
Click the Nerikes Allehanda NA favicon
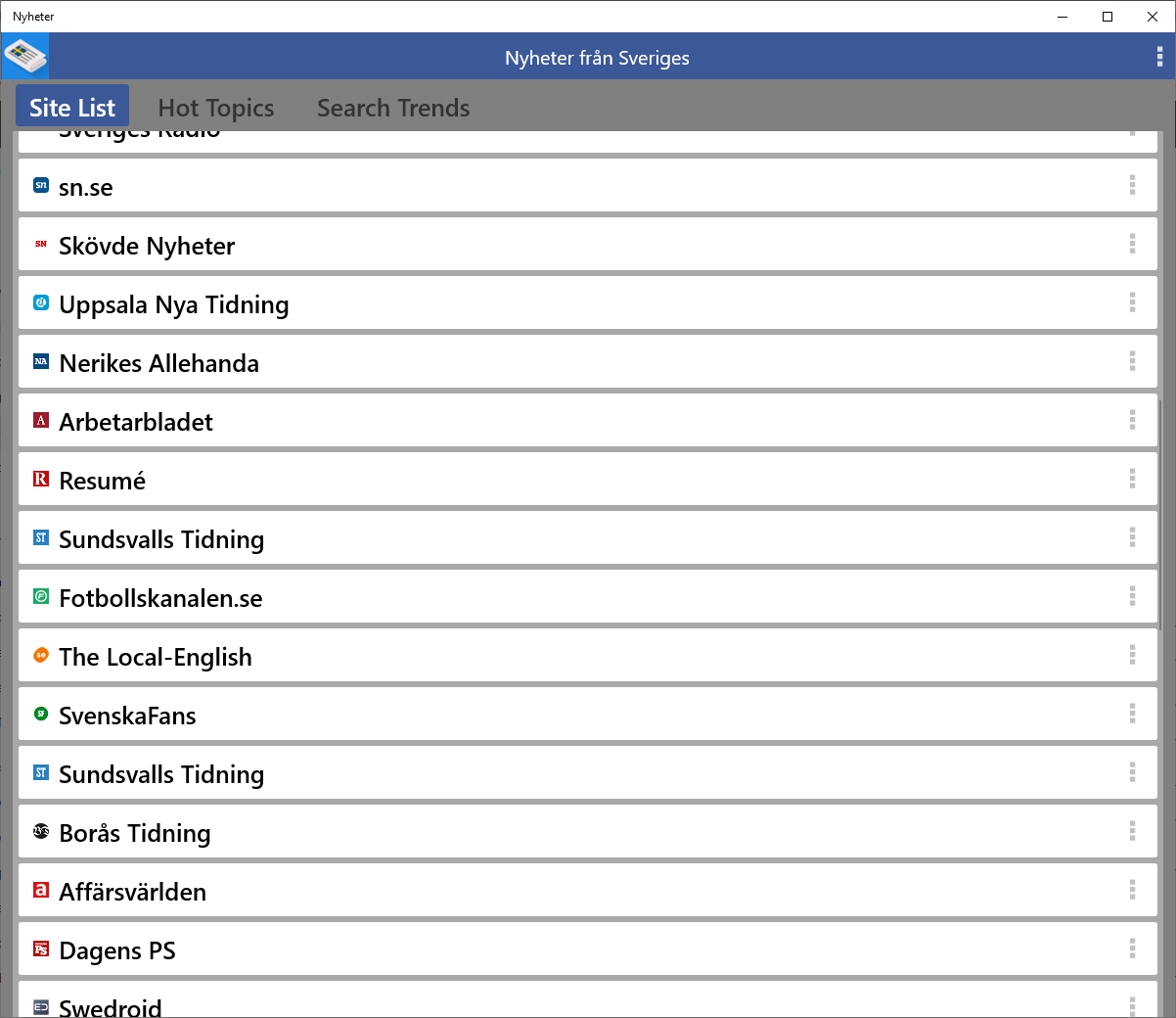coord(41,361)
